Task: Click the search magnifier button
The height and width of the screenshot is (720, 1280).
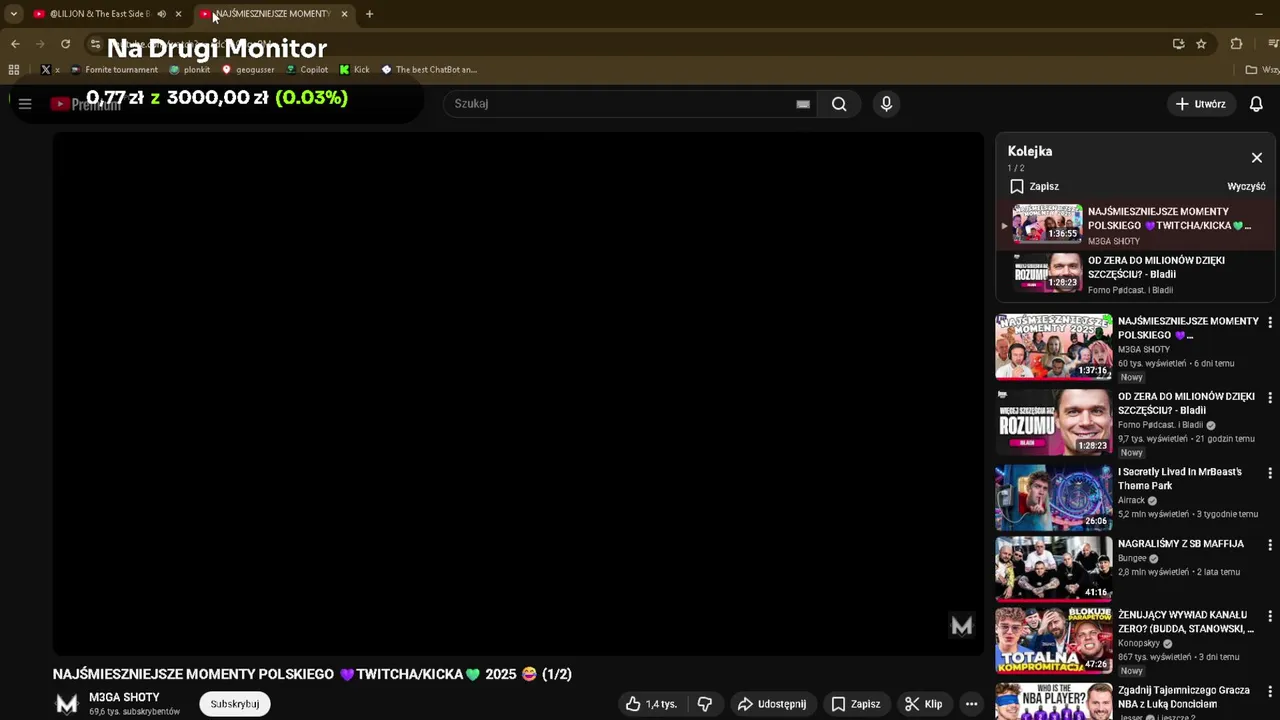Action: coord(839,104)
